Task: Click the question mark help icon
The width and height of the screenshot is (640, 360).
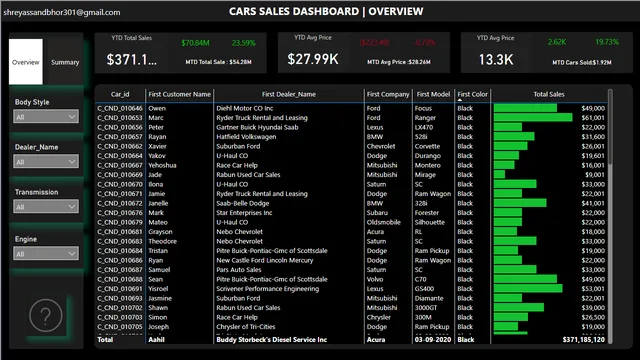Action: [46, 315]
